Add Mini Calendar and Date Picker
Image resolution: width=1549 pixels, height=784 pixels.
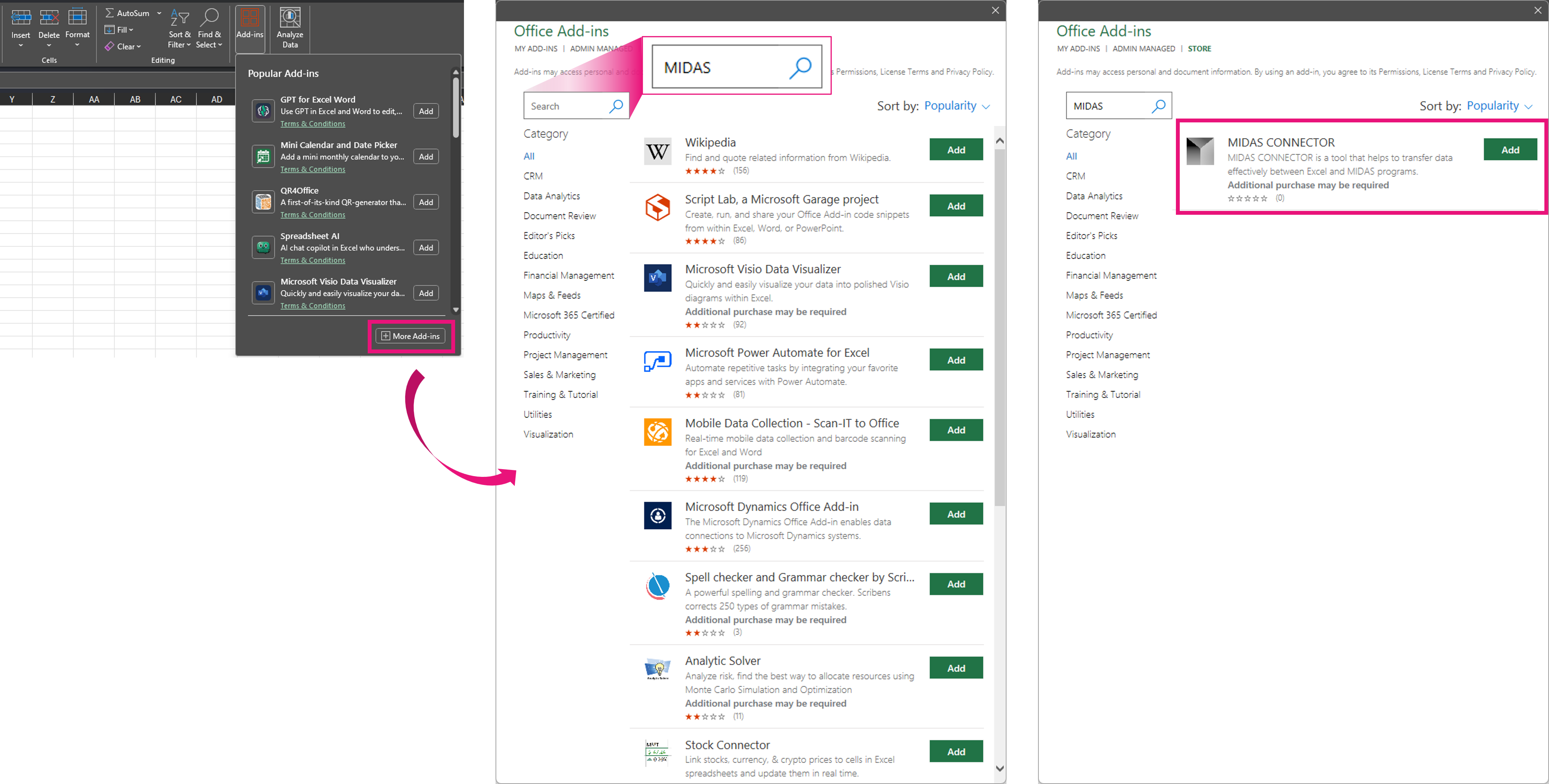pyautogui.click(x=426, y=157)
